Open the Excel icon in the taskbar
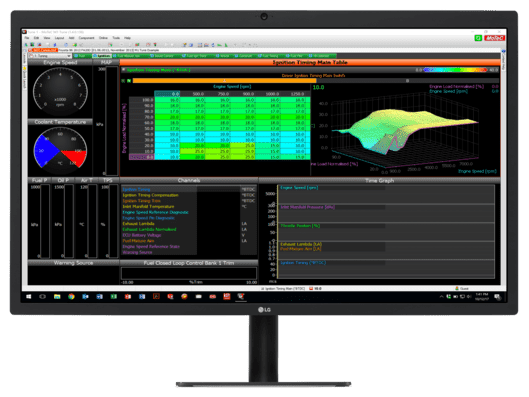Image resolution: width=529 pixels, height=397 pixels. click(114, 296)
